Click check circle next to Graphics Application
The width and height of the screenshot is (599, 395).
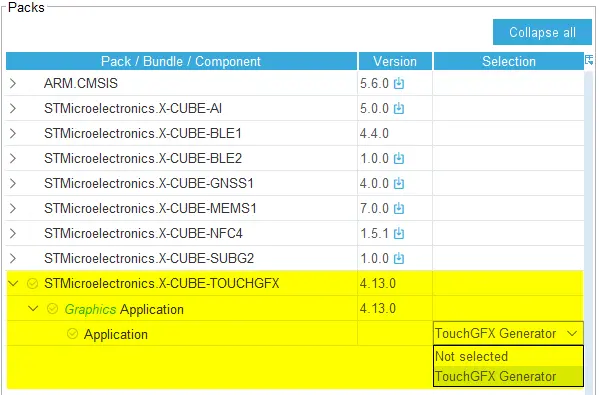[52, 309]
